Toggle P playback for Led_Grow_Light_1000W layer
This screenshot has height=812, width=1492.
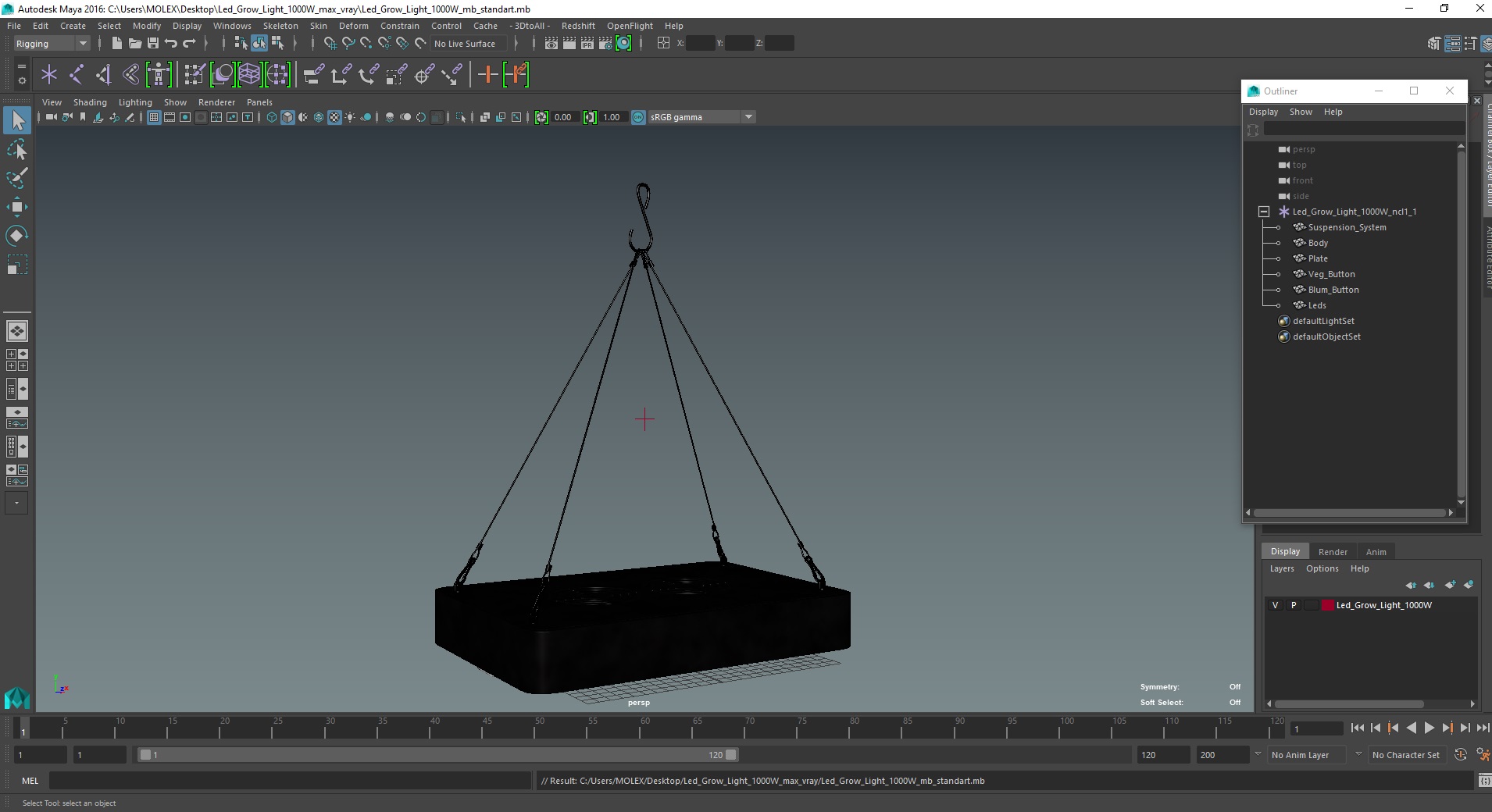1294,605
